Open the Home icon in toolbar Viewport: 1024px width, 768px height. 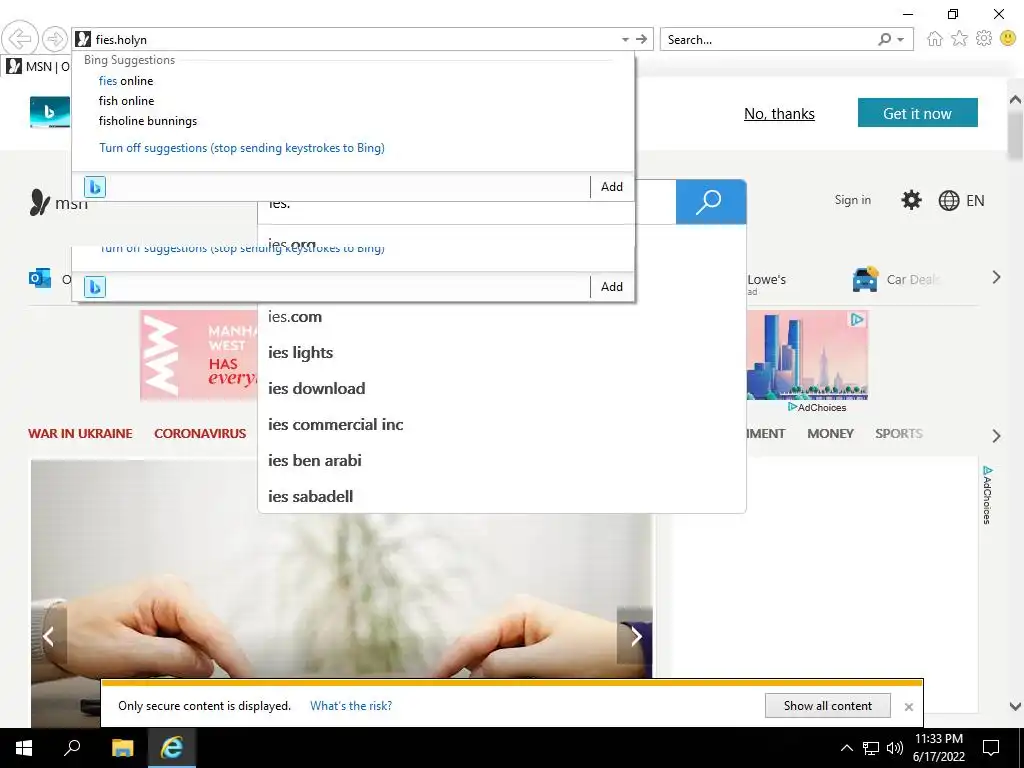[935, 39]
